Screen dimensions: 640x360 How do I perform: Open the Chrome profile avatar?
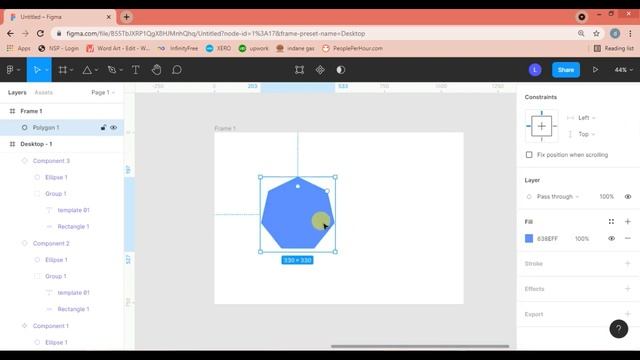point(615,33)
